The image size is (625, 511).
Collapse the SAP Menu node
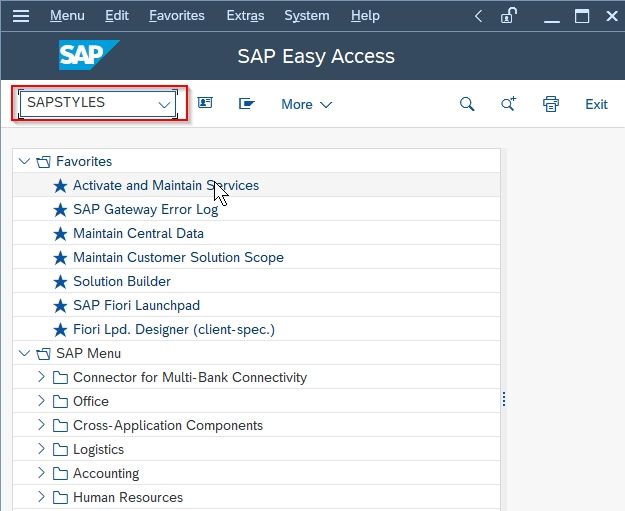[x=24, y=353]
